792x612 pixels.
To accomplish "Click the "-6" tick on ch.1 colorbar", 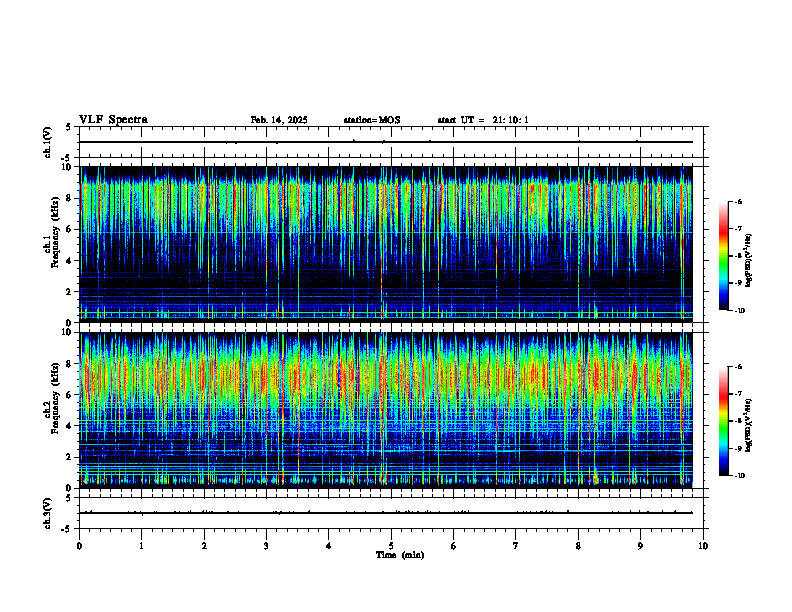I will (737, 202).
